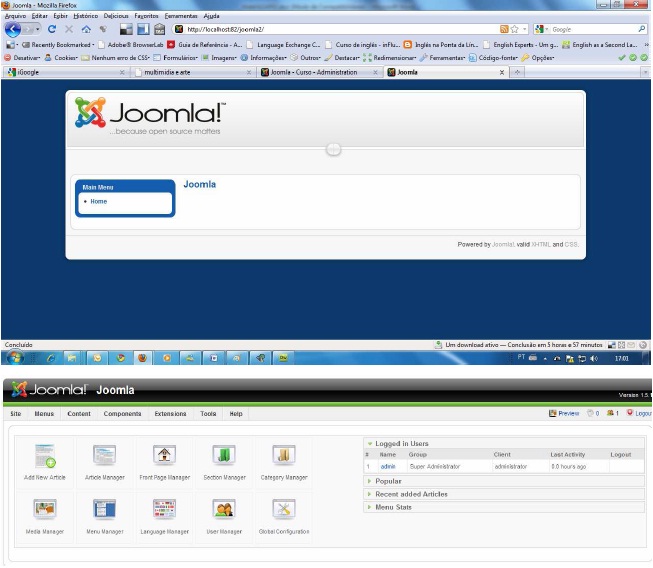Open the admin Site menu
This screenshot has height=568, width=653.
[16, 414]
